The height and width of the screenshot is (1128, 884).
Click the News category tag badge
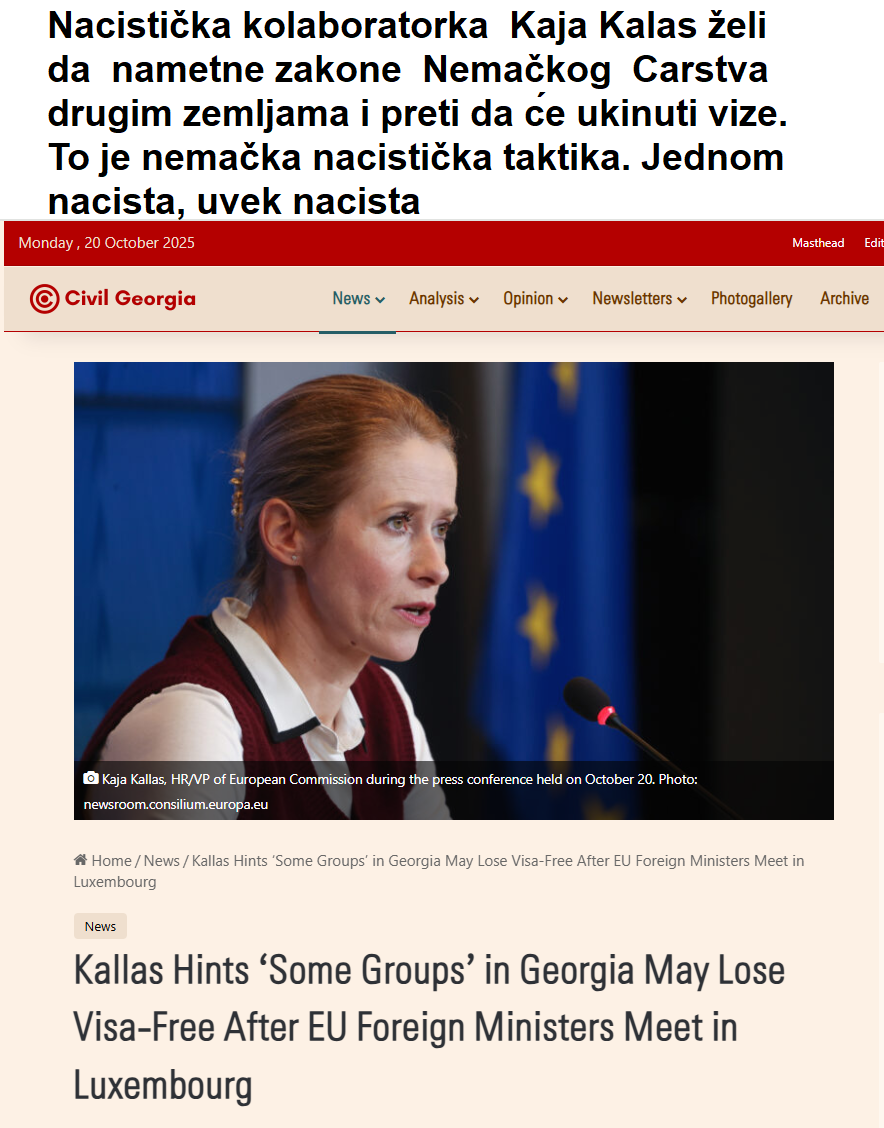(x=100, y=926)
